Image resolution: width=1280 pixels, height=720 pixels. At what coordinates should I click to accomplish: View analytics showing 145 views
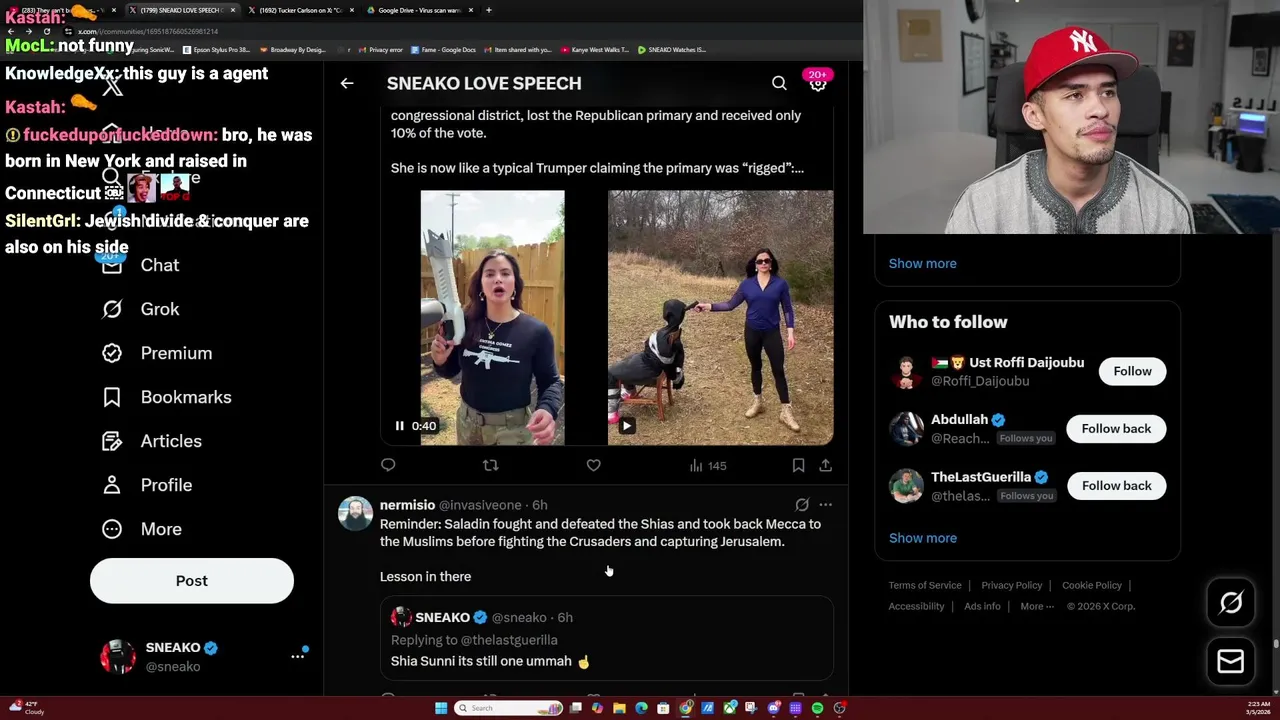pyautogui.click(x=708, y=465)
